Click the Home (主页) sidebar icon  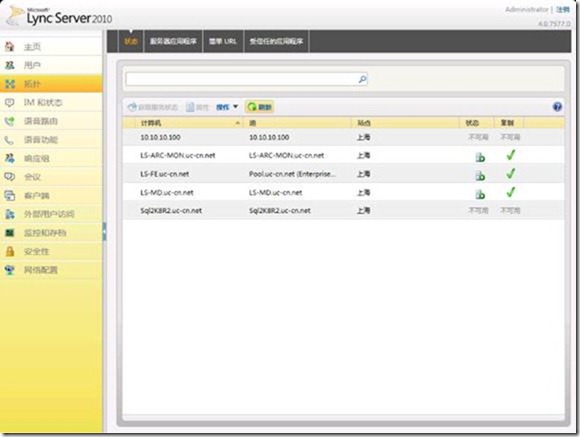pos(10,47)
